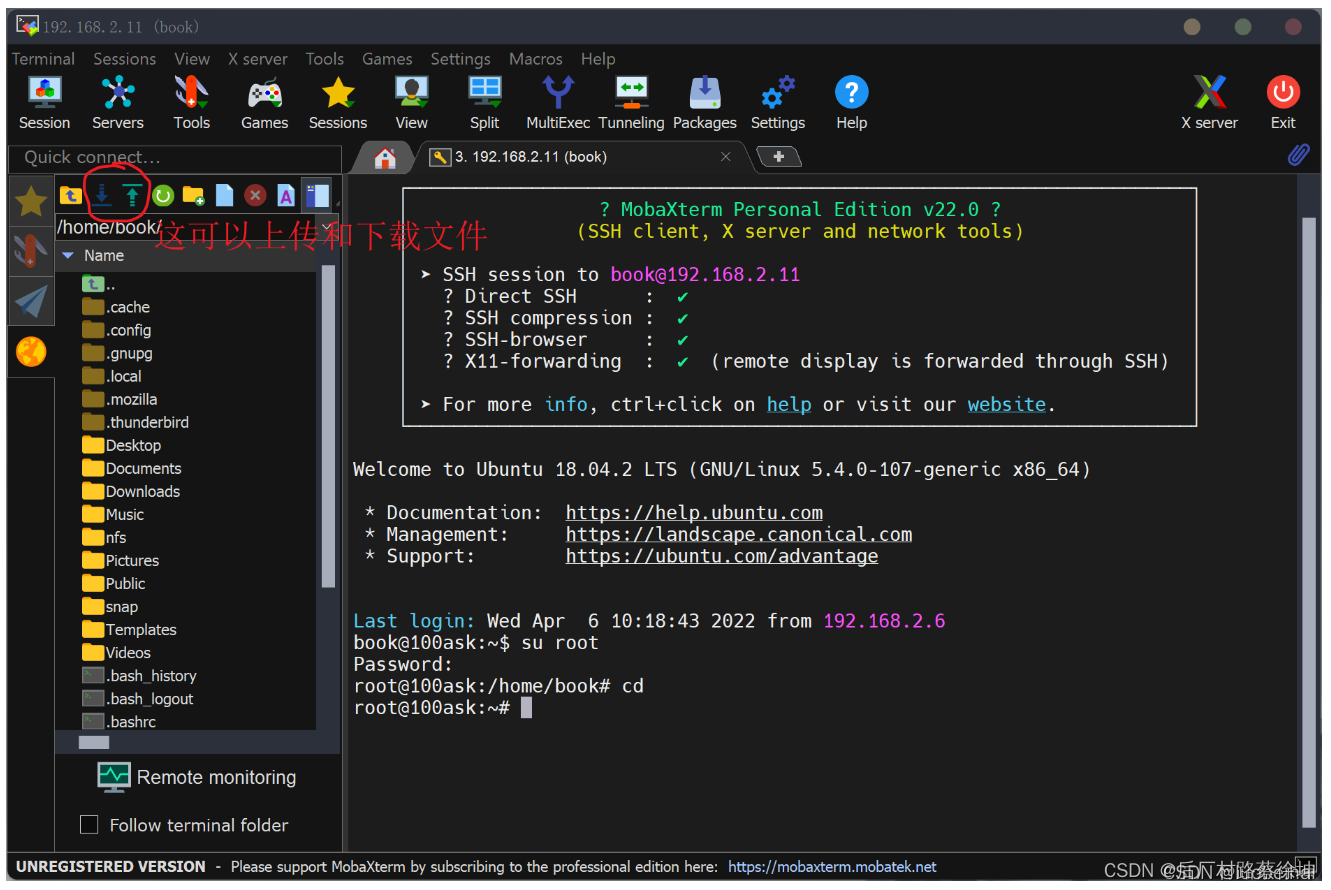Open the Games menu in menu bar
1331x890 pixels.
tap(387, 59)
